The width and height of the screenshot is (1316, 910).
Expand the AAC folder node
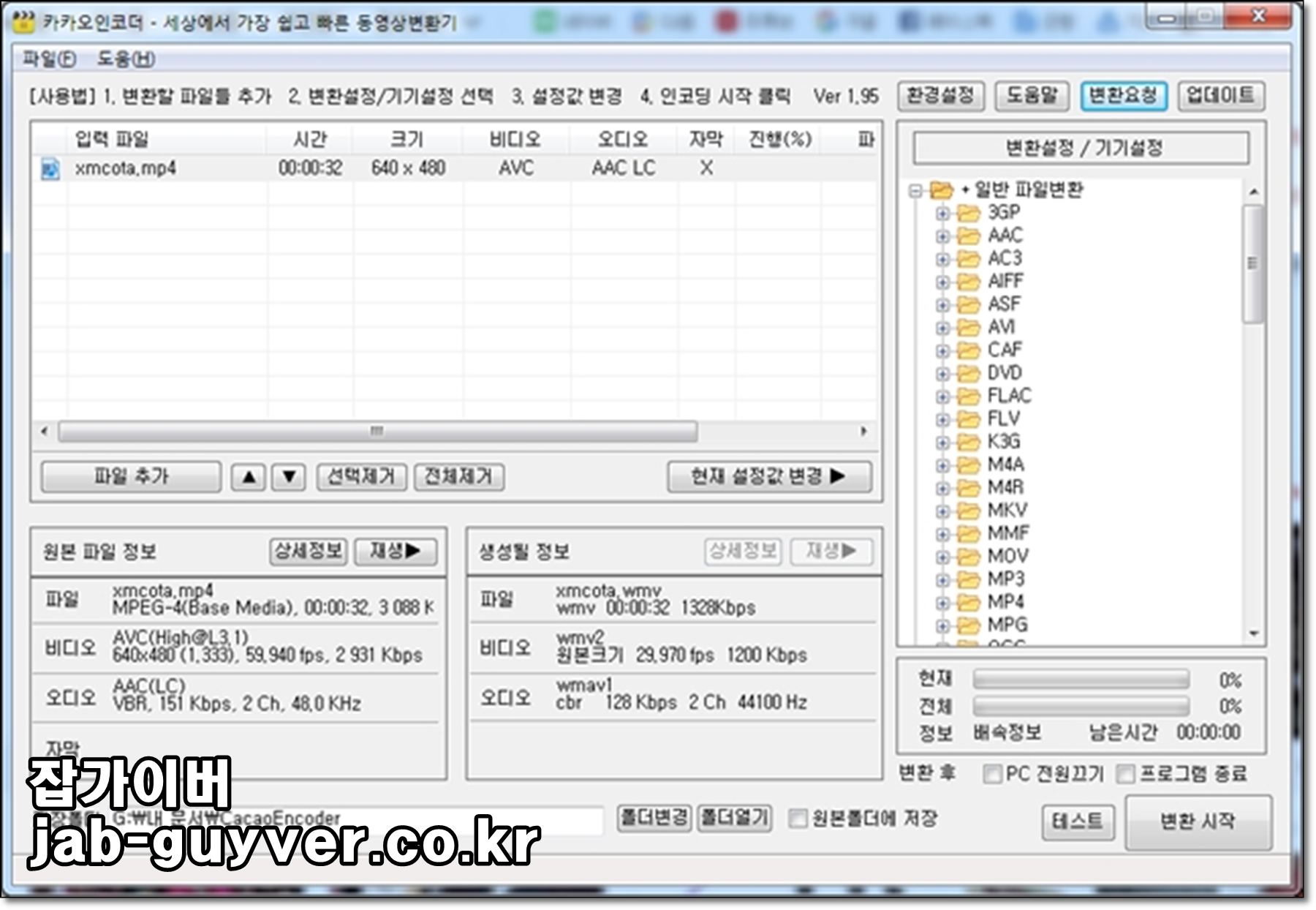(943, 236)
